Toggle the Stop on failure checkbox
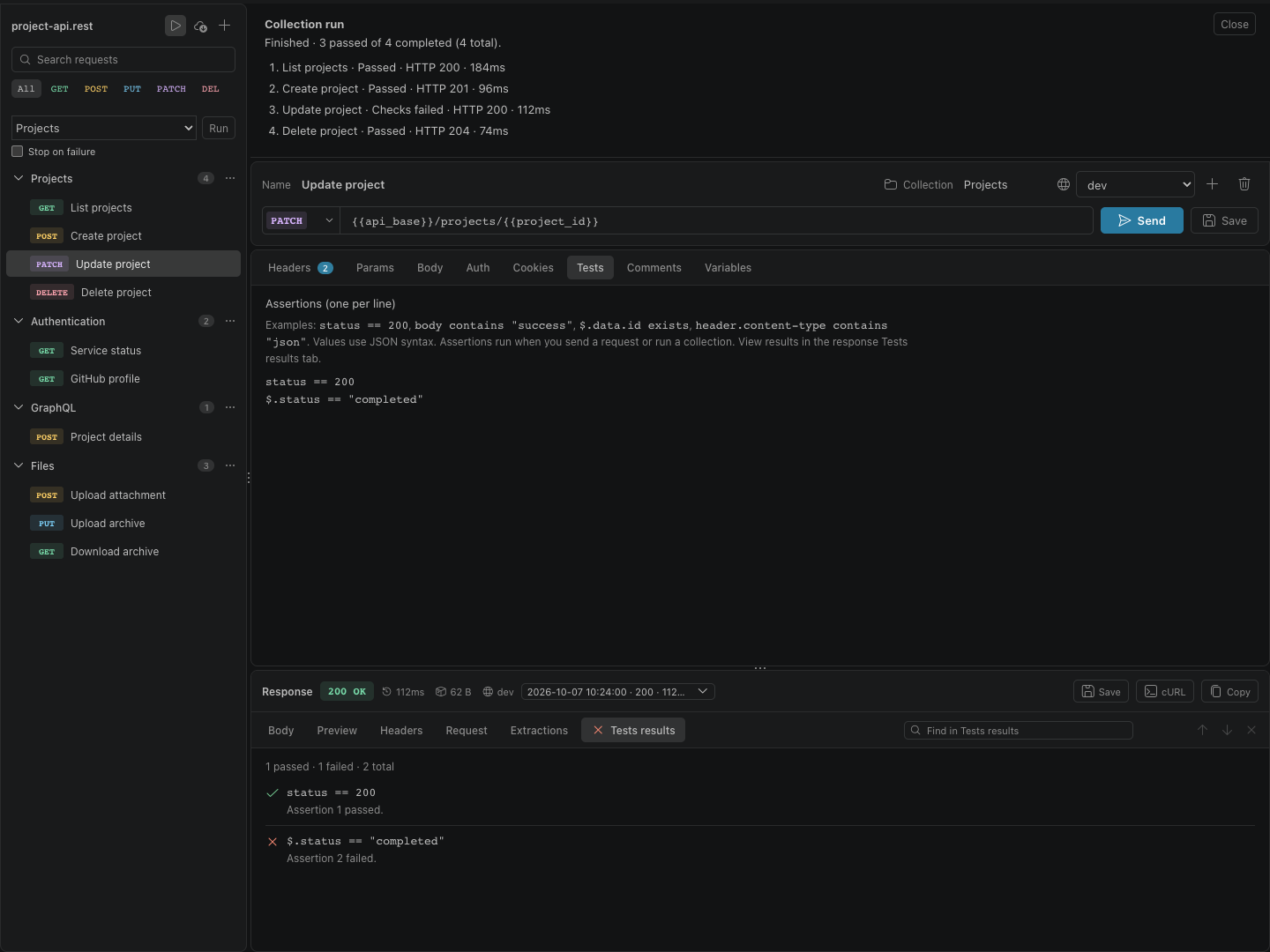The image size is (1270, 952). point(17,152)
